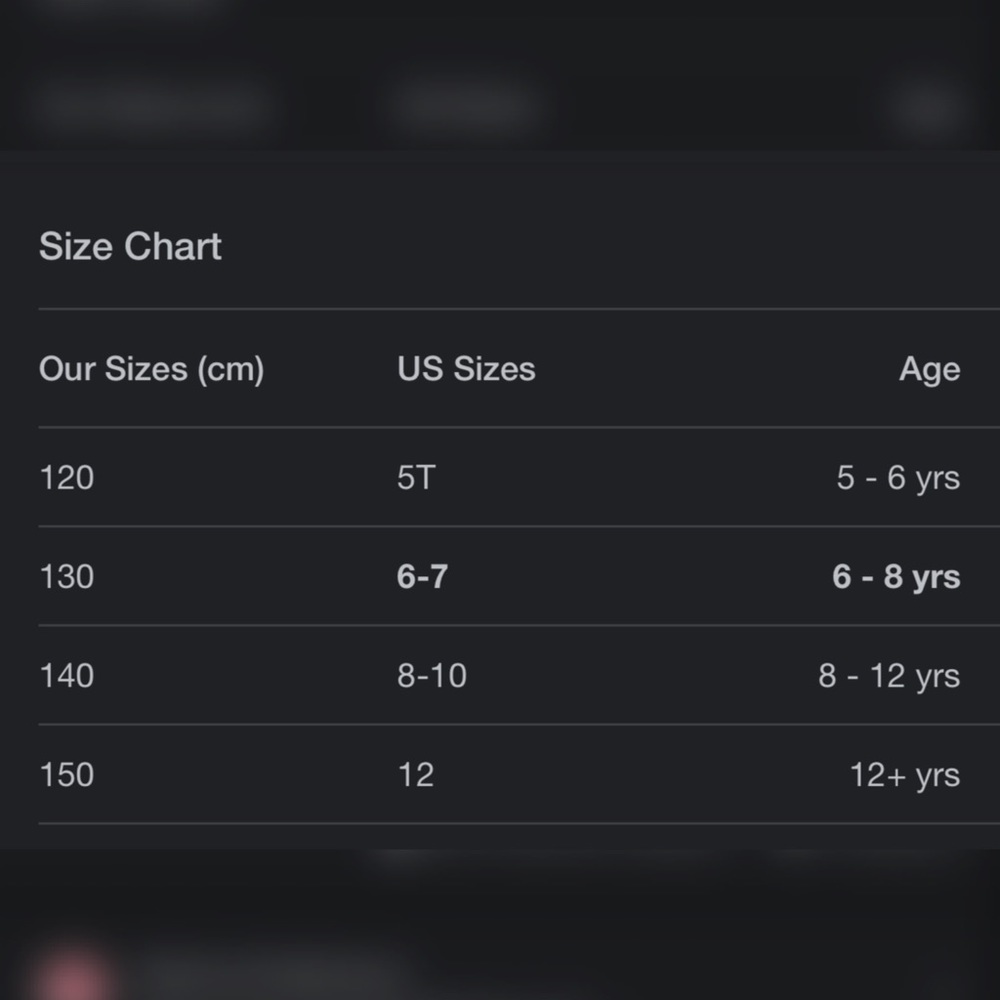Click the bold 6 - 8 yrs age
The image size is (1000, 1000).
click(x=896, y=576)
